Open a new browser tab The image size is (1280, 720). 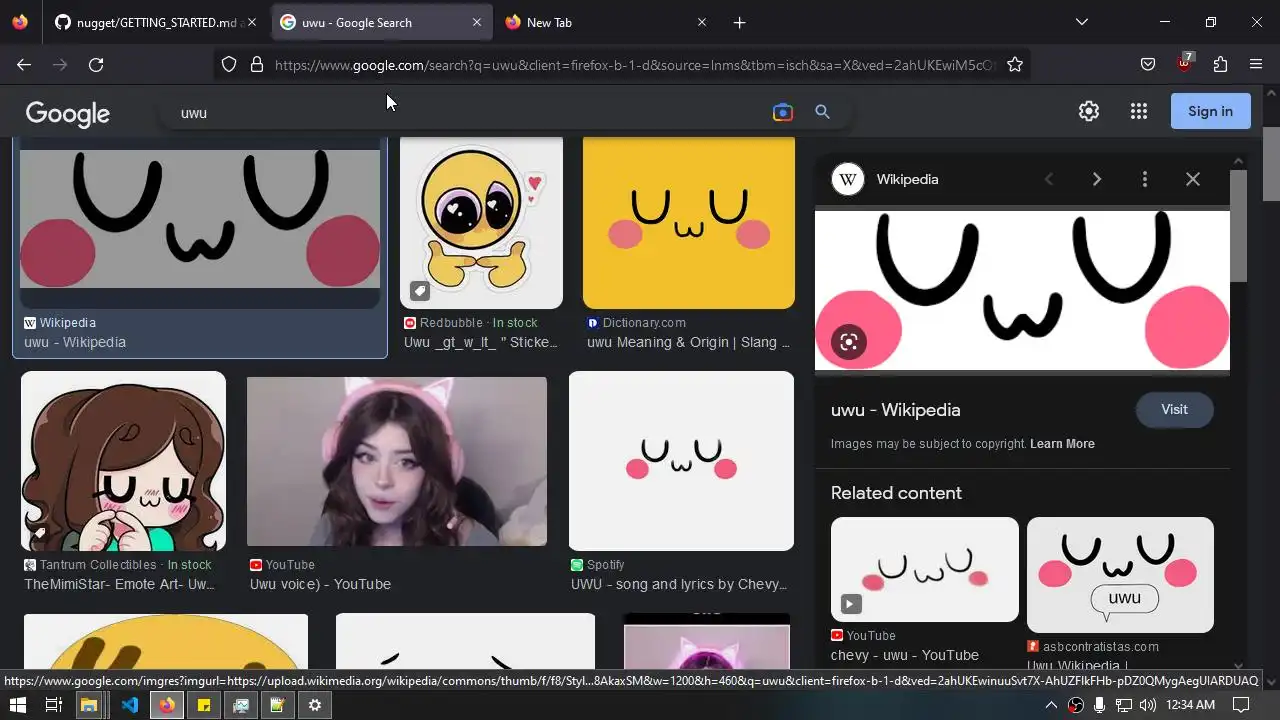[x=739, y=22]
